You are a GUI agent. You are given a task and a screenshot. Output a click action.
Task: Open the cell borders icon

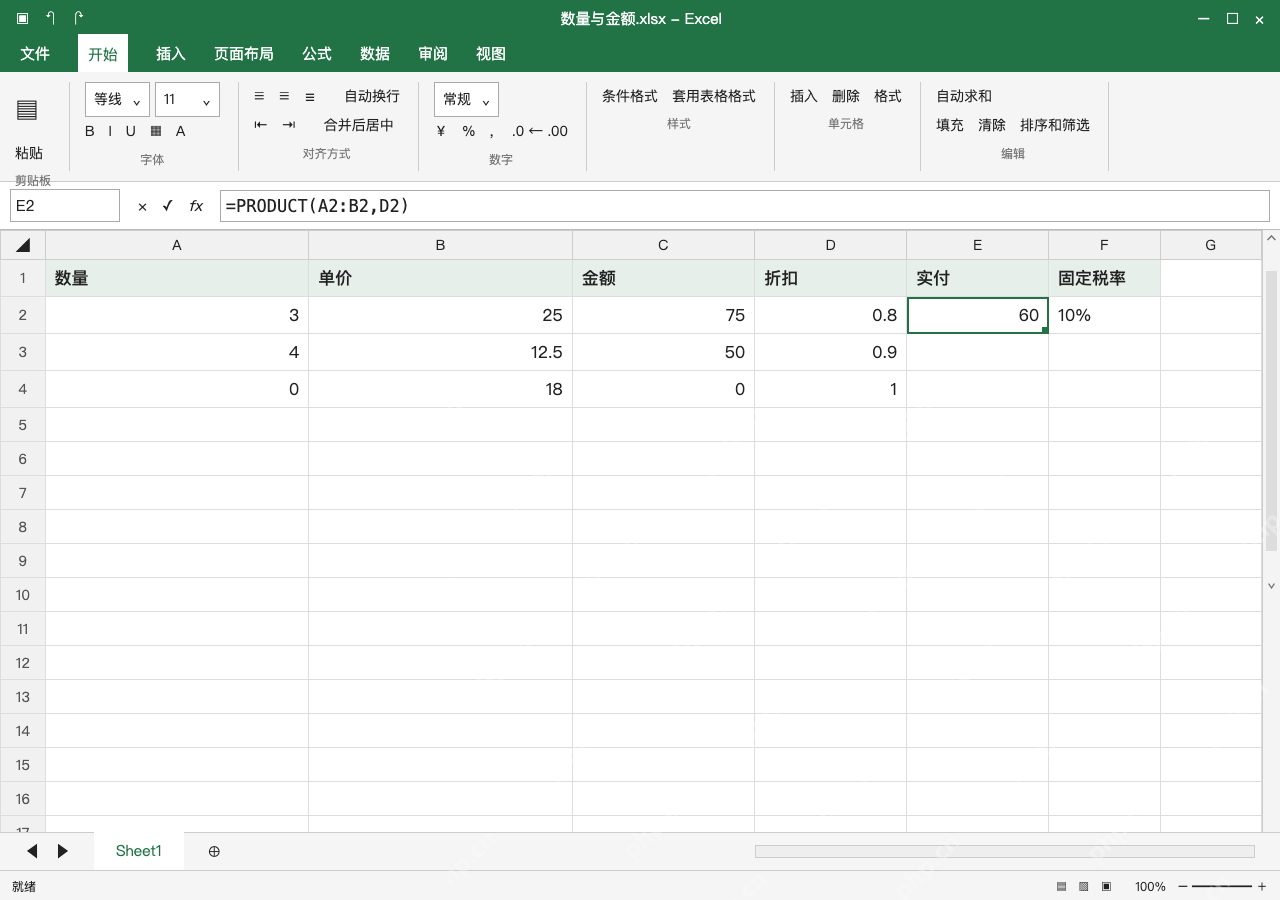156,131
